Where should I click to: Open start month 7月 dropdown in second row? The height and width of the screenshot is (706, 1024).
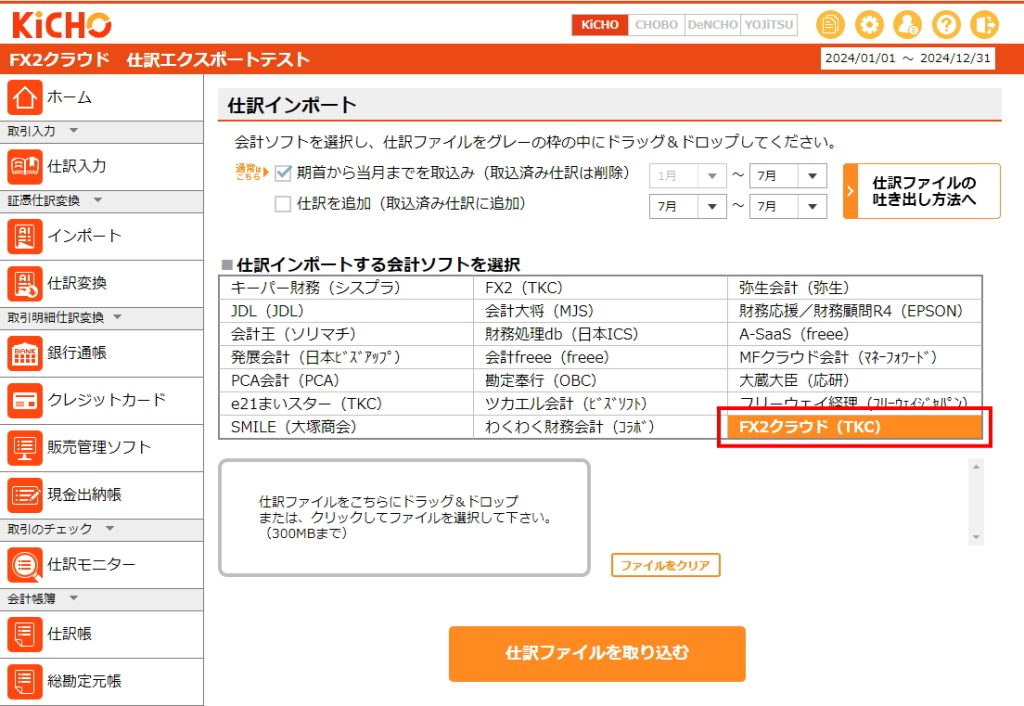pyautogui.click(x=688, y=206)
